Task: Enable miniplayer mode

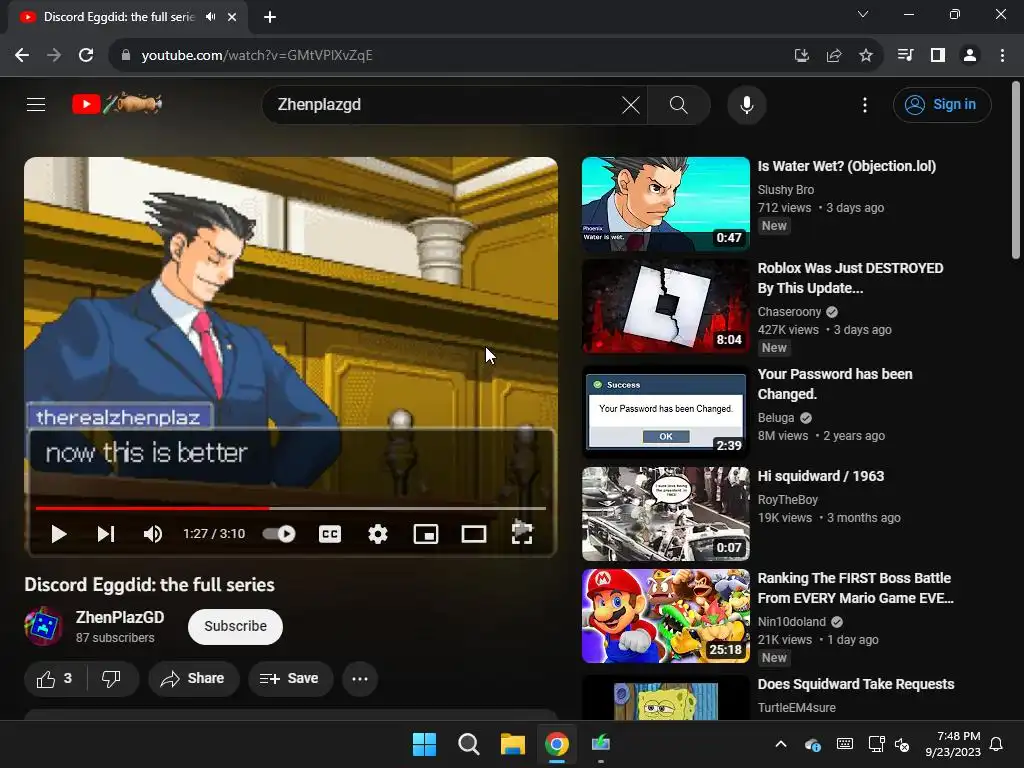Action: pos(426,534)
